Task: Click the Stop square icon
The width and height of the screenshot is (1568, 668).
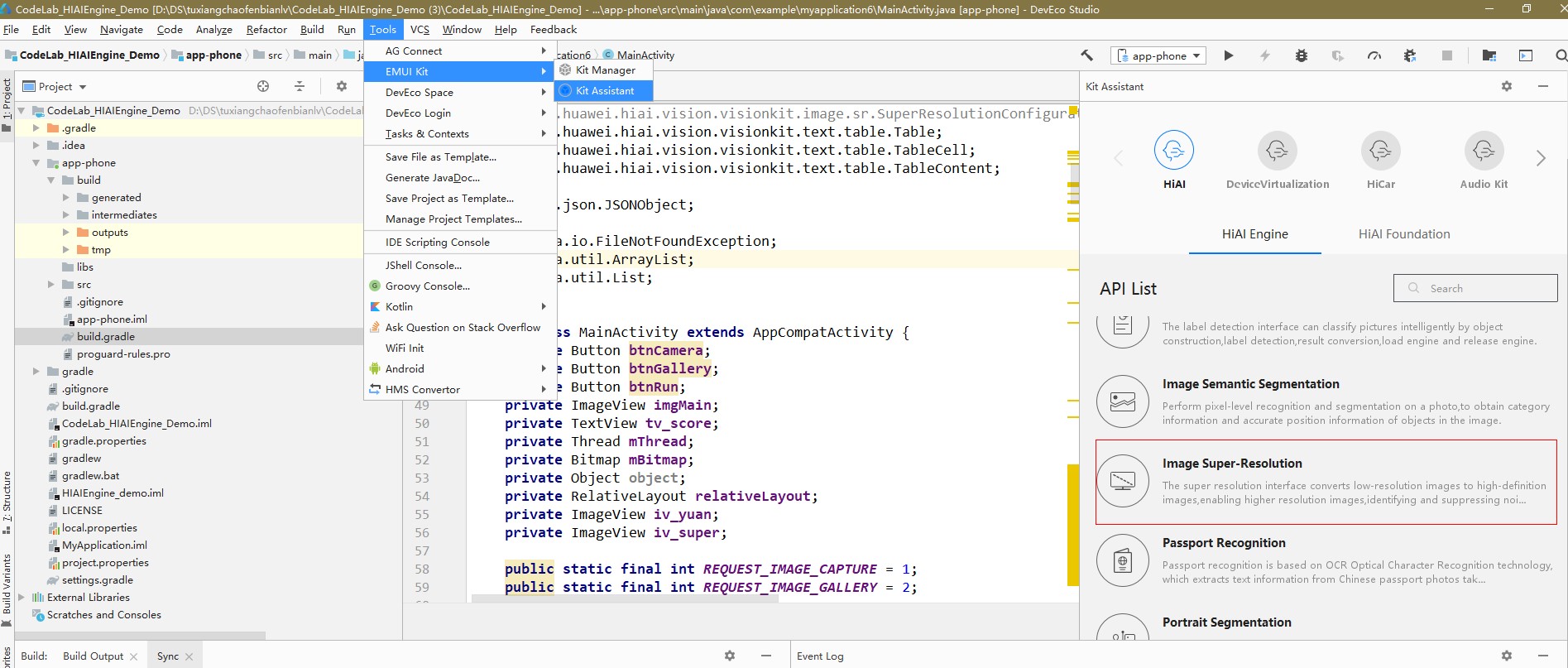Action: 1447,55
